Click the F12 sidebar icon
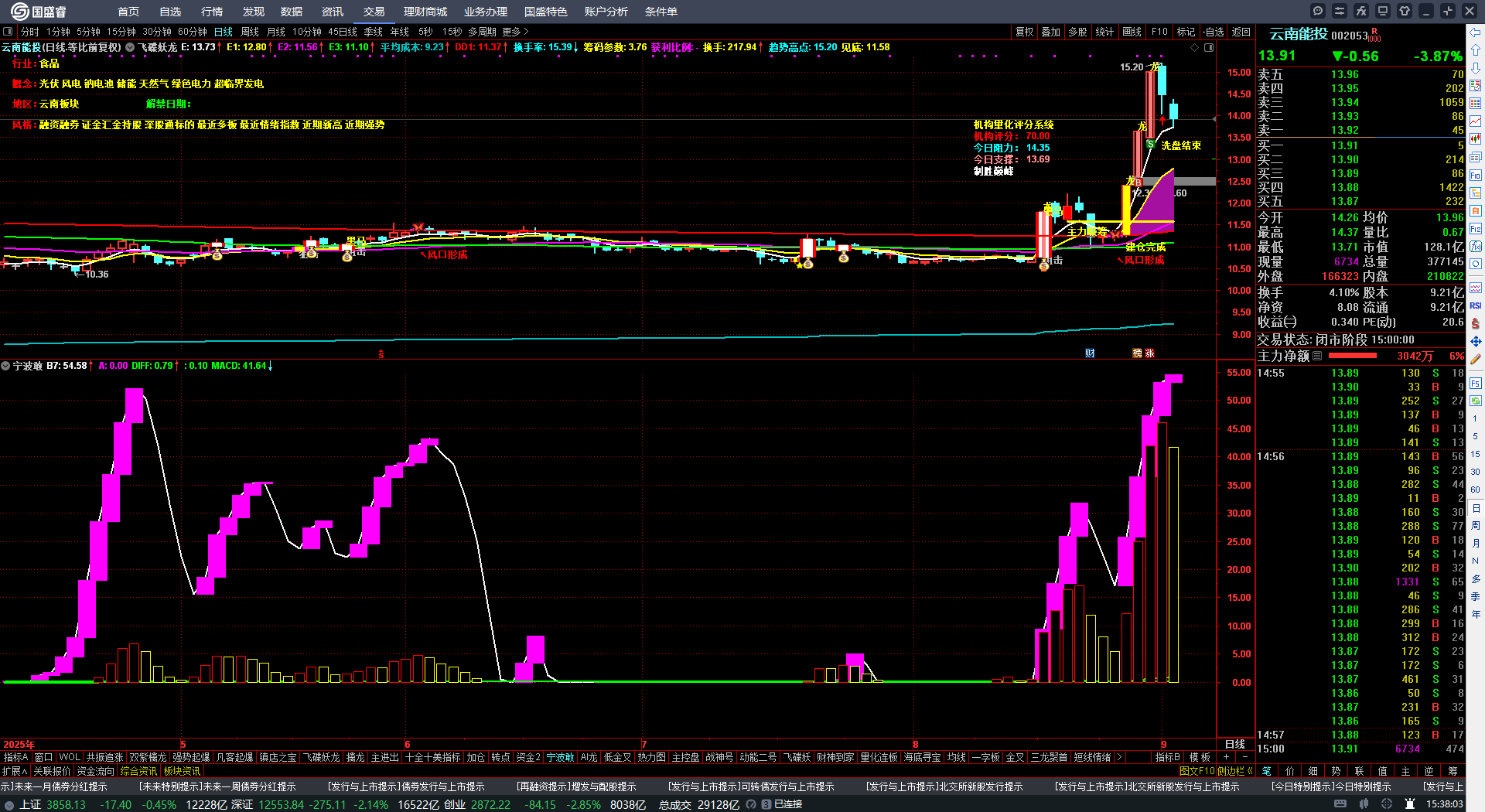Image resolution: width=1485 pixels, height=812 pixels. 1476,229
